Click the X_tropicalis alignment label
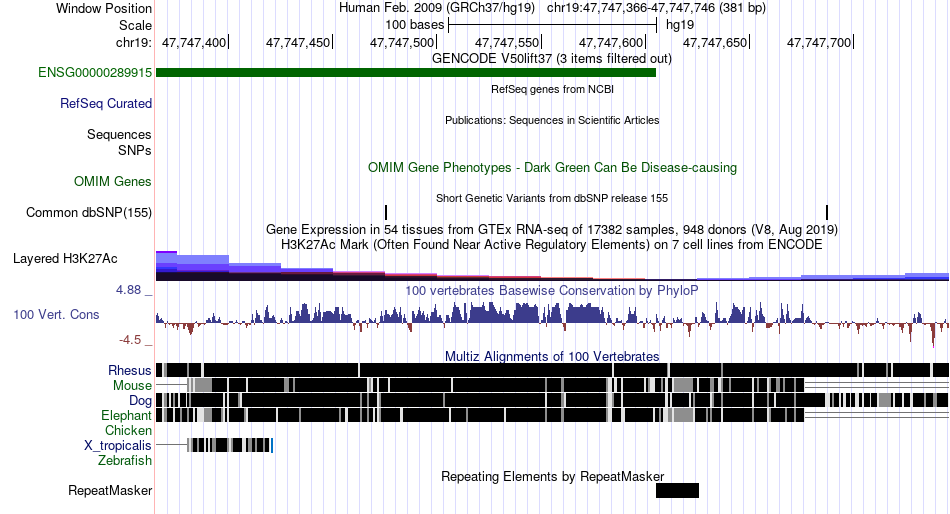 tap(118, 446)
